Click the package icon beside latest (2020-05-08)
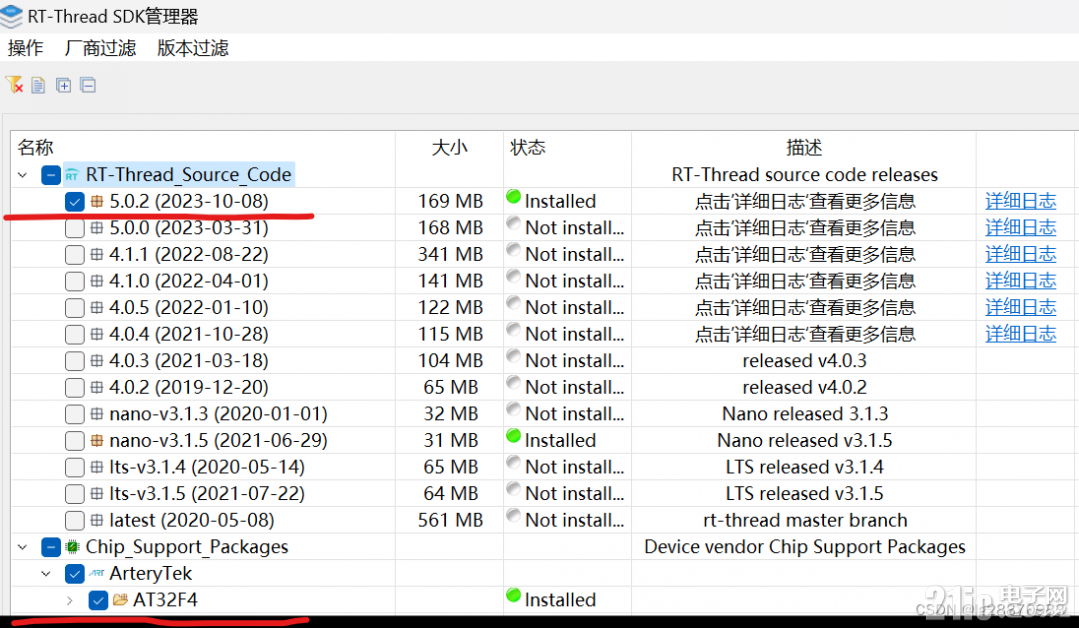The height and width of the screenshot is (628, 1079). tap(97, 520)
